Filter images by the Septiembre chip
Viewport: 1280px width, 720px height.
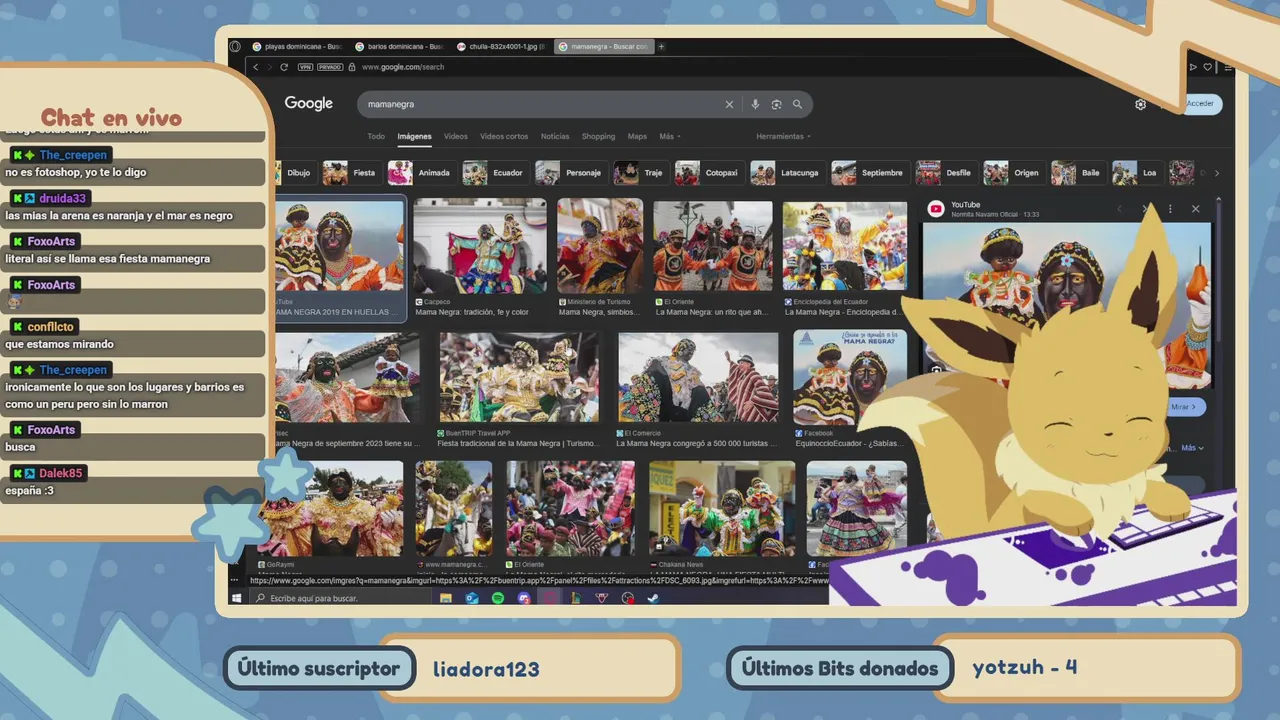pyautogui.click(x=870, y=173)
